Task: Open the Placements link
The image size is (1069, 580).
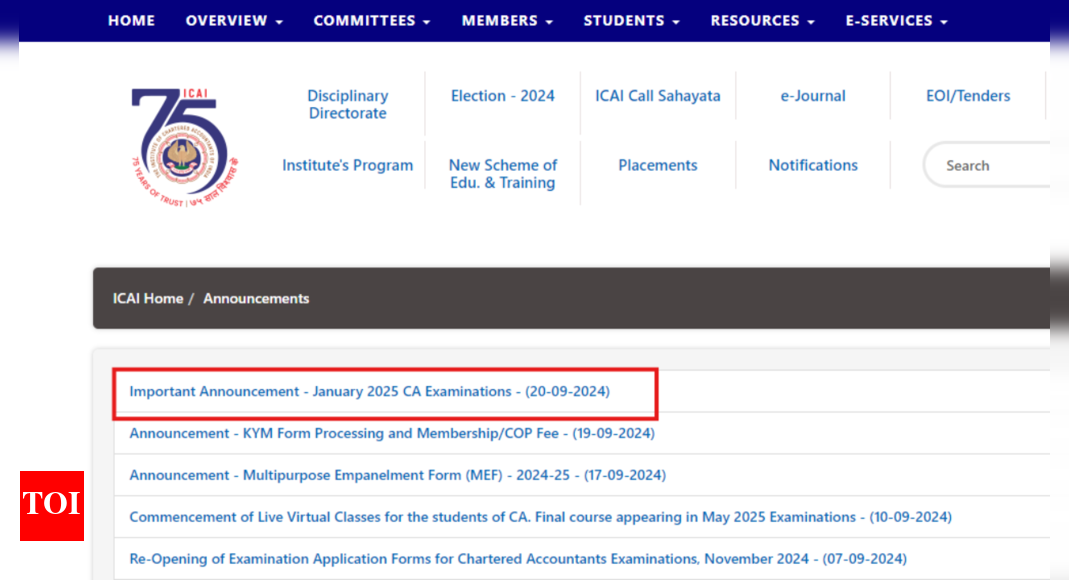Action: tap(657, 166)
